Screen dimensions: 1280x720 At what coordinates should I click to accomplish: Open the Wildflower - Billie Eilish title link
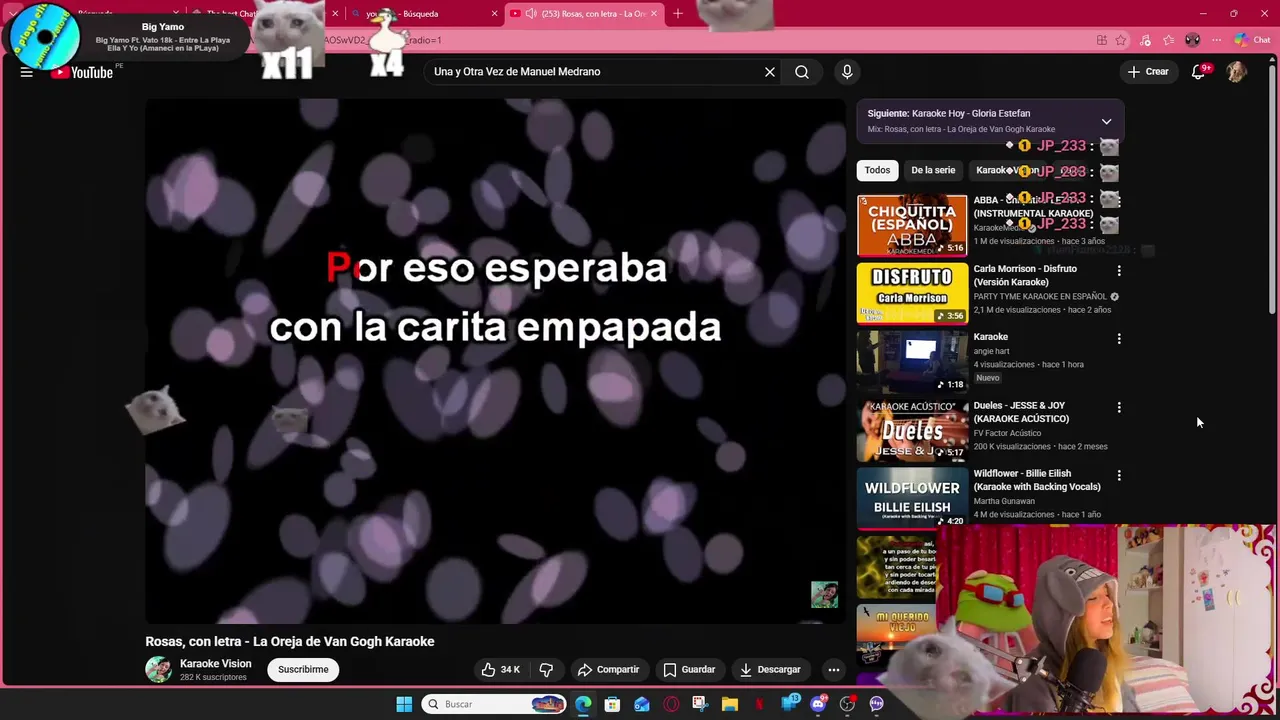tap(1037, 480)
